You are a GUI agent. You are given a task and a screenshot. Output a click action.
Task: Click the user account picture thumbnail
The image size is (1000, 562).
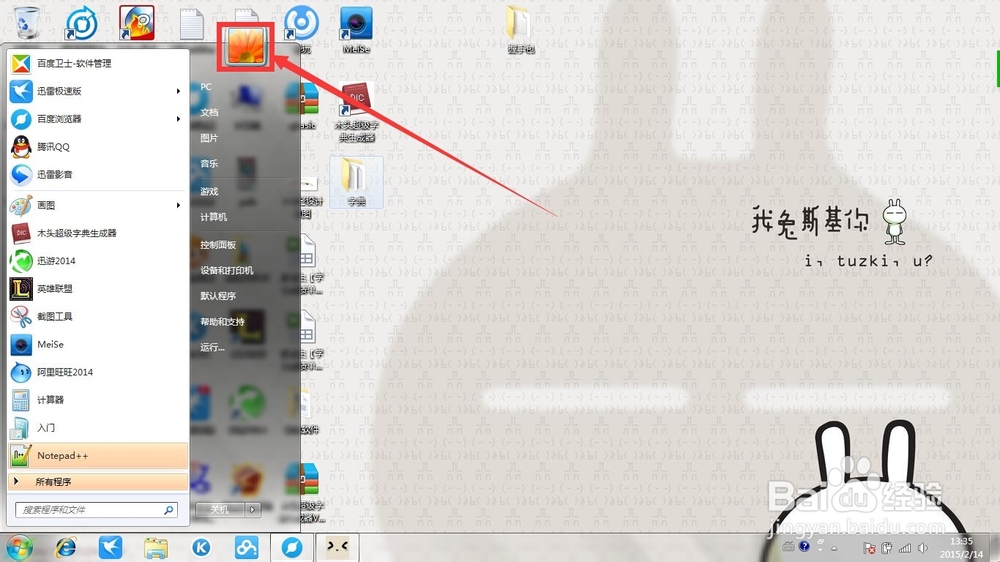pyautogui.click(x=246, y=46)
